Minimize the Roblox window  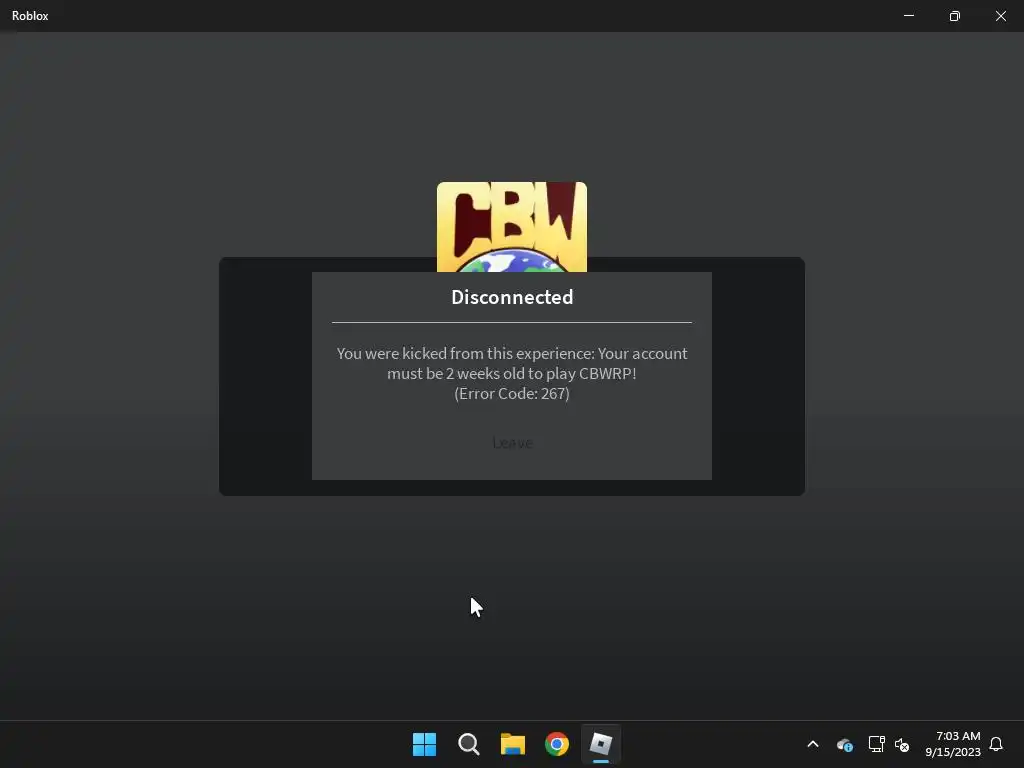[x=909, y=16]
